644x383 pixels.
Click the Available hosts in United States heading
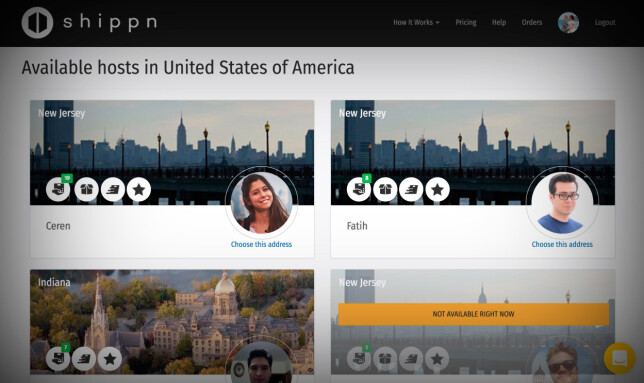point(188,68)
